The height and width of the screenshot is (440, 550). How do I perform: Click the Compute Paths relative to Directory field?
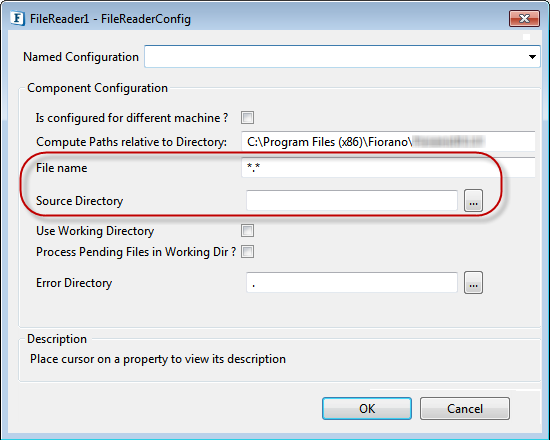click(388, 141)
